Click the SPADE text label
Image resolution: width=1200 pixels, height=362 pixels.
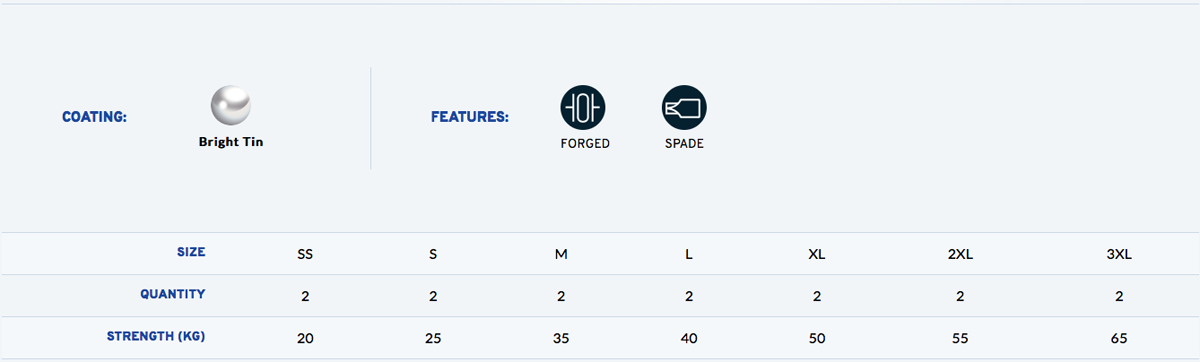[x=684, y=144]
